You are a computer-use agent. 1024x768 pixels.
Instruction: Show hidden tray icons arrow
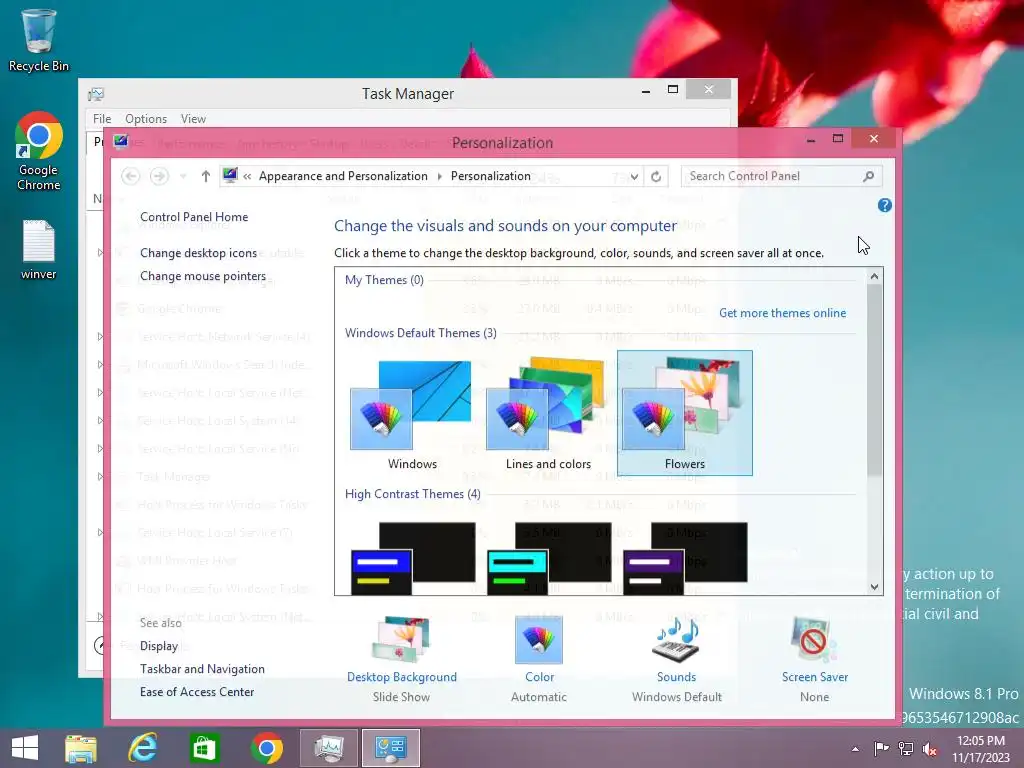click(855, 749)
